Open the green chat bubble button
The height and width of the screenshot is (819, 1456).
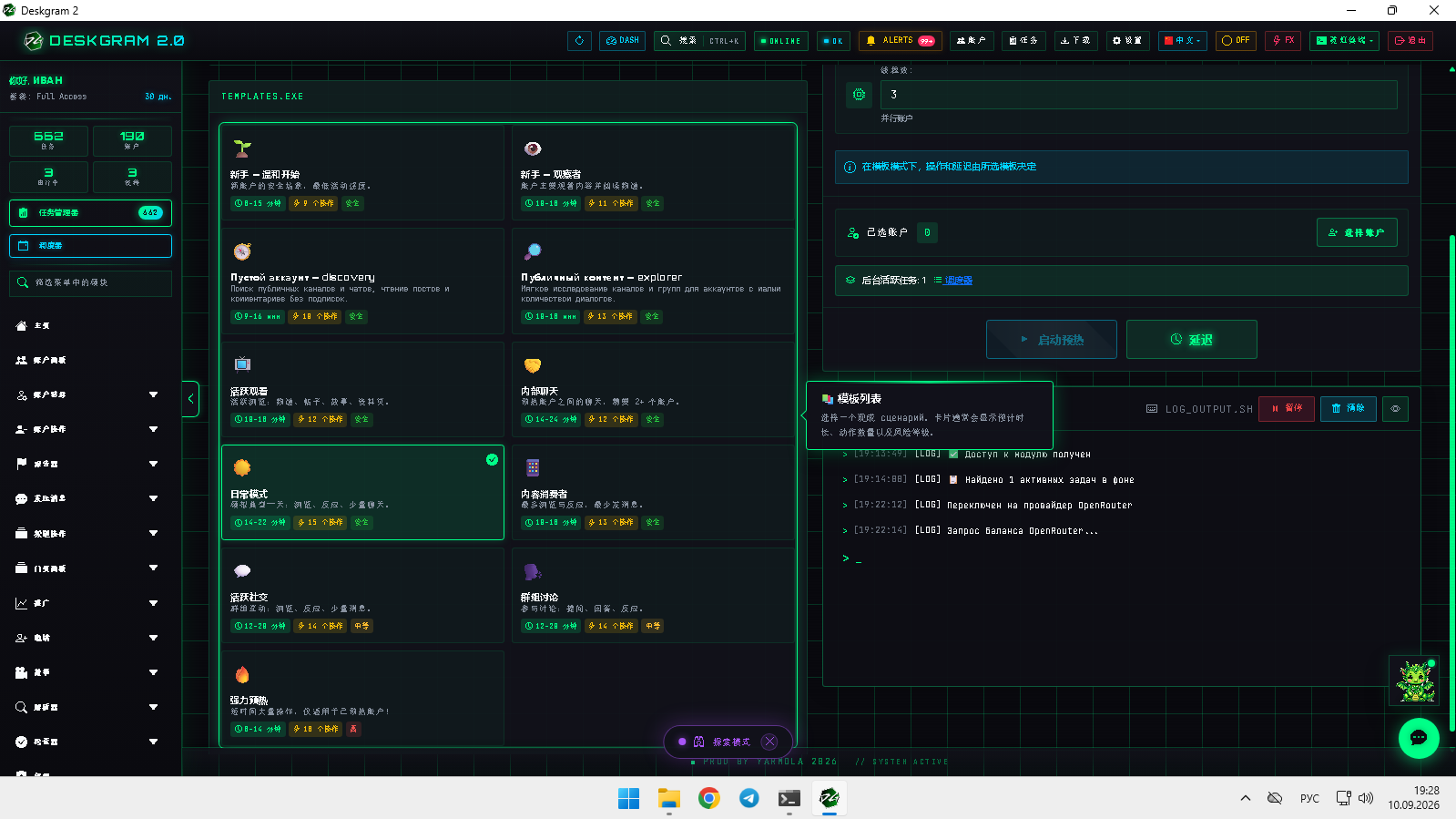pyautogui.click(x=1419, y=738)
